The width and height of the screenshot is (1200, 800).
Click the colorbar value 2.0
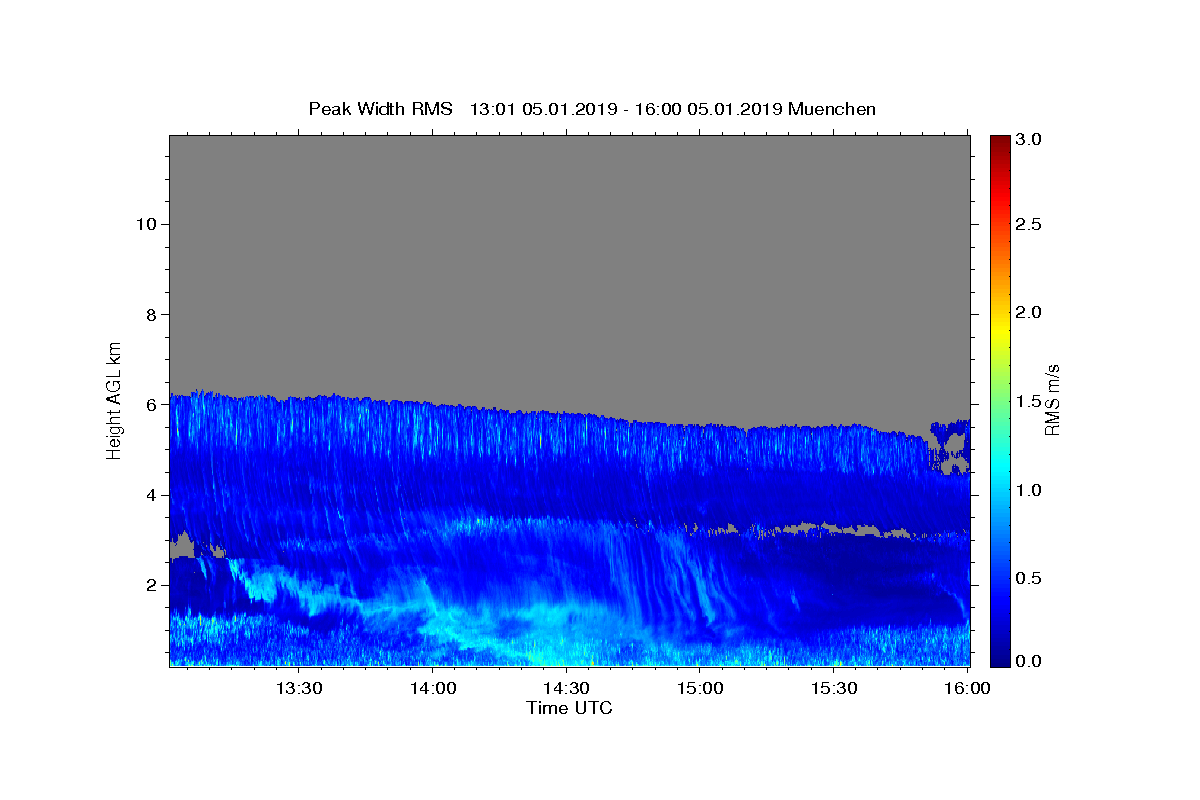[1029, 312]
